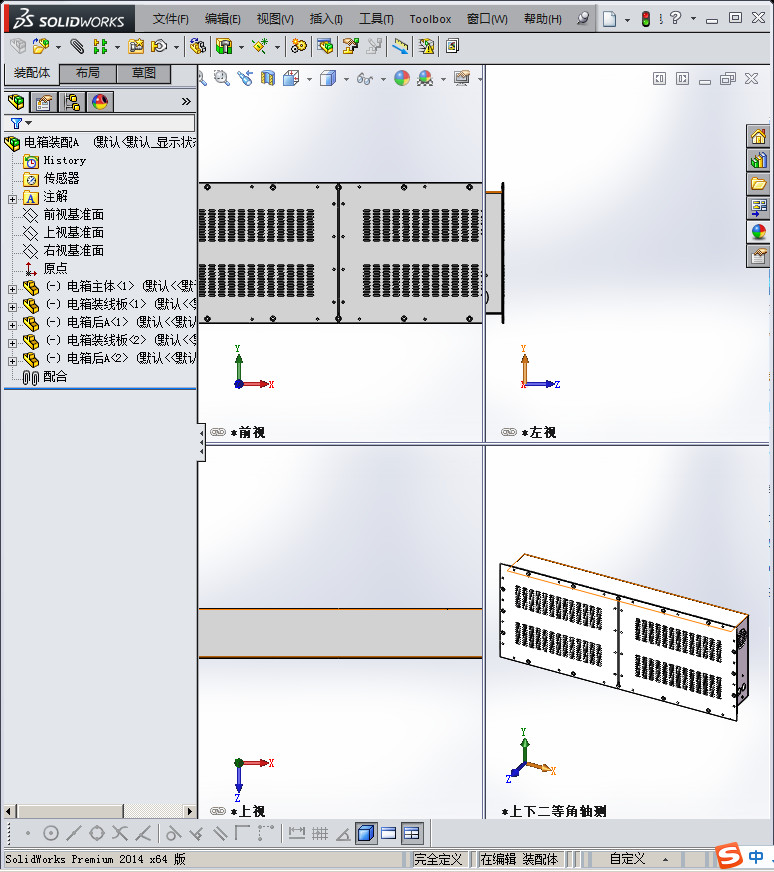Screen dimensions: 774x872
Task: Open the FeatureManager design tree tab
Action: (17, 102)
